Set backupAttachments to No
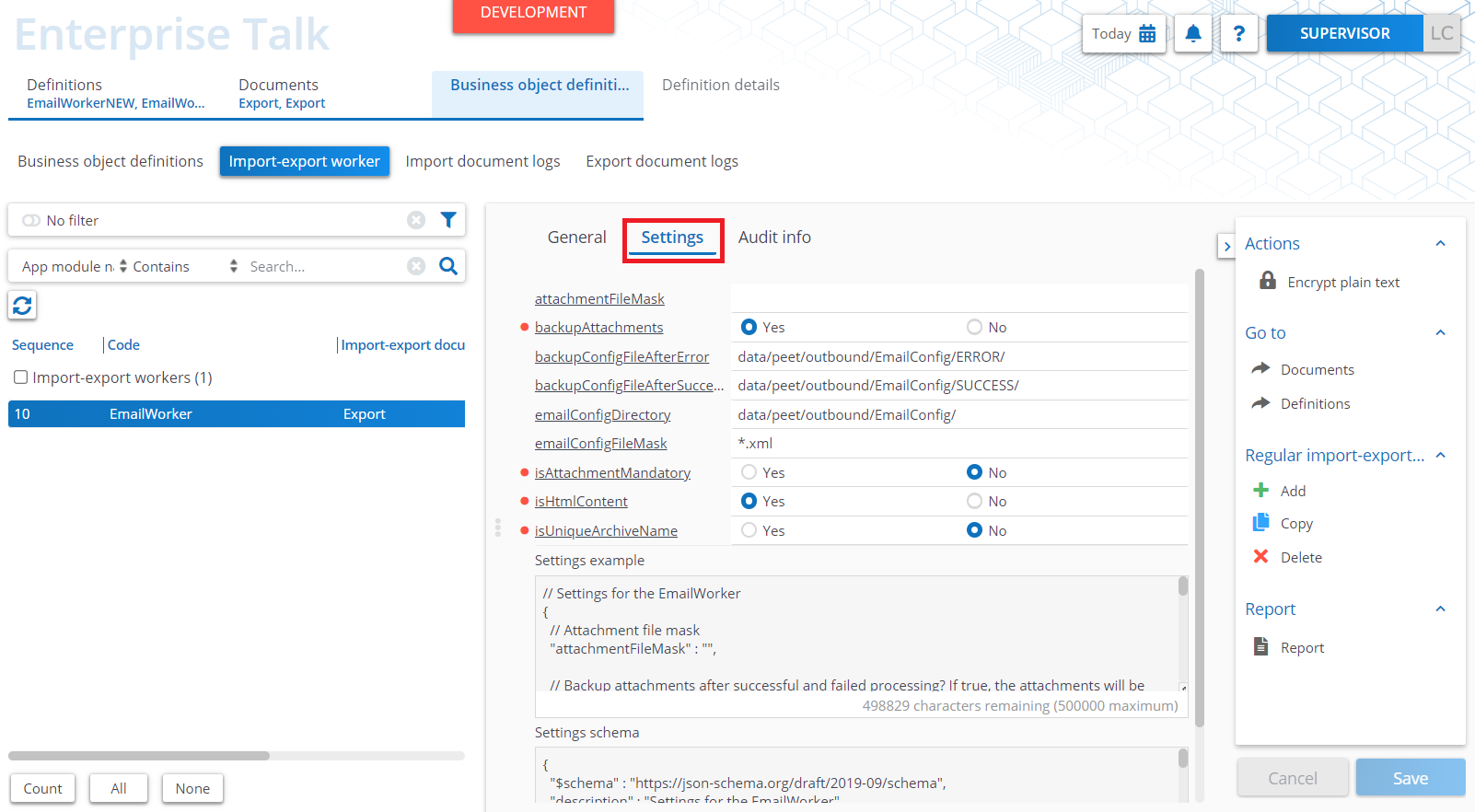The width and height of the screenshot is (1475, 812). [x=974, y=327]
